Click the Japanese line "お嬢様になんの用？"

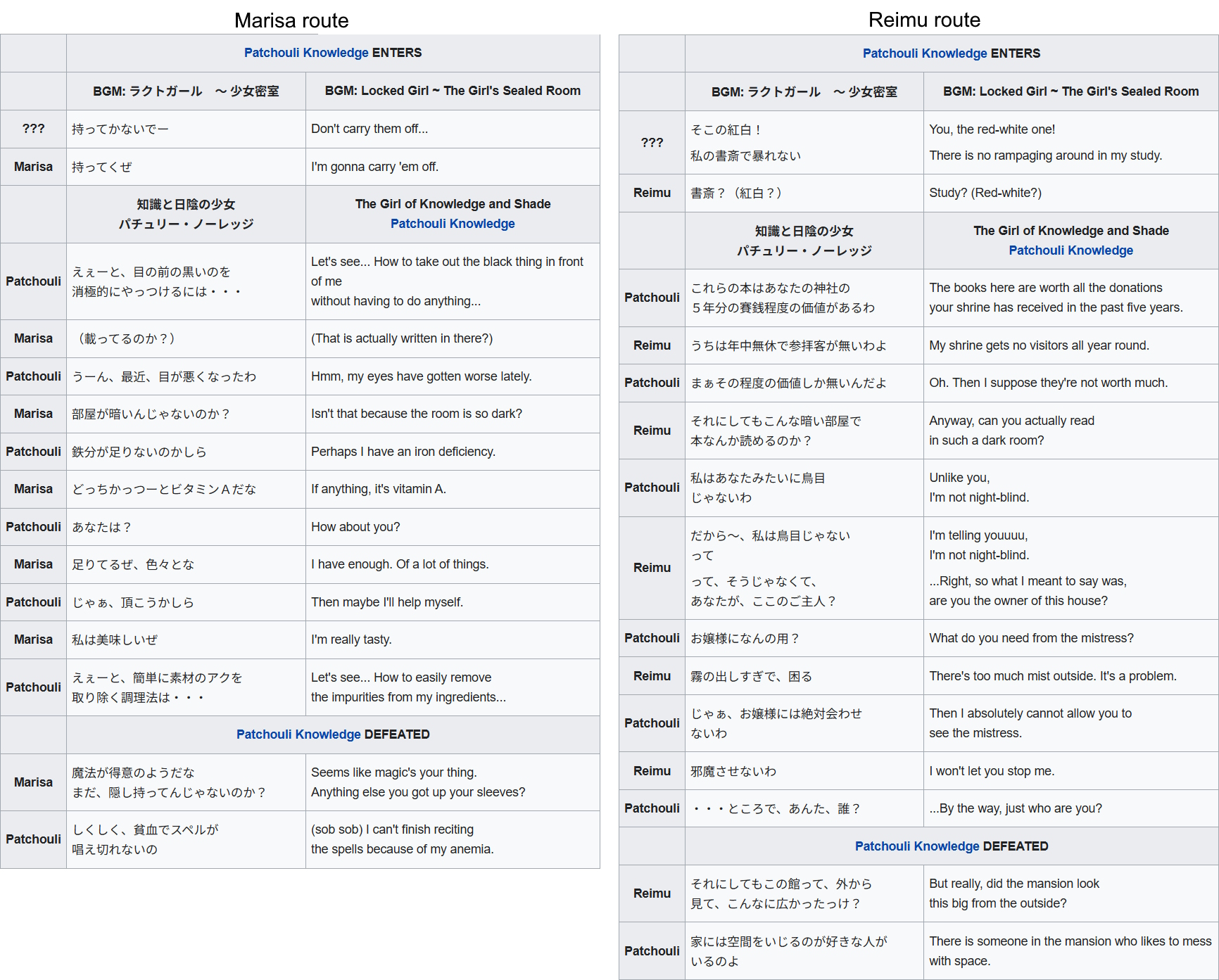tap(745, 639)
